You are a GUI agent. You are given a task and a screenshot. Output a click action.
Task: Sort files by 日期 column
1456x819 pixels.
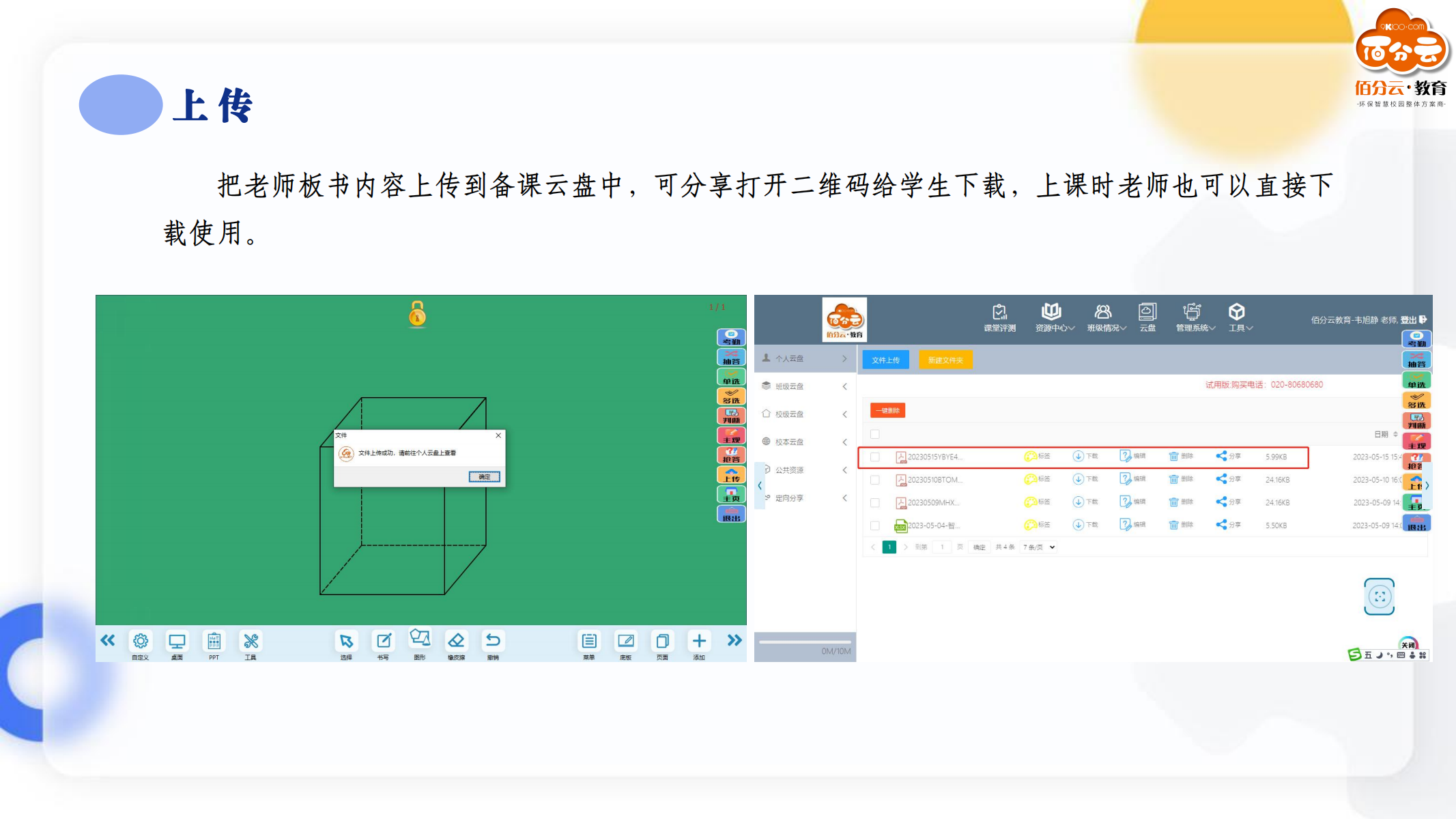point(1386,434)
